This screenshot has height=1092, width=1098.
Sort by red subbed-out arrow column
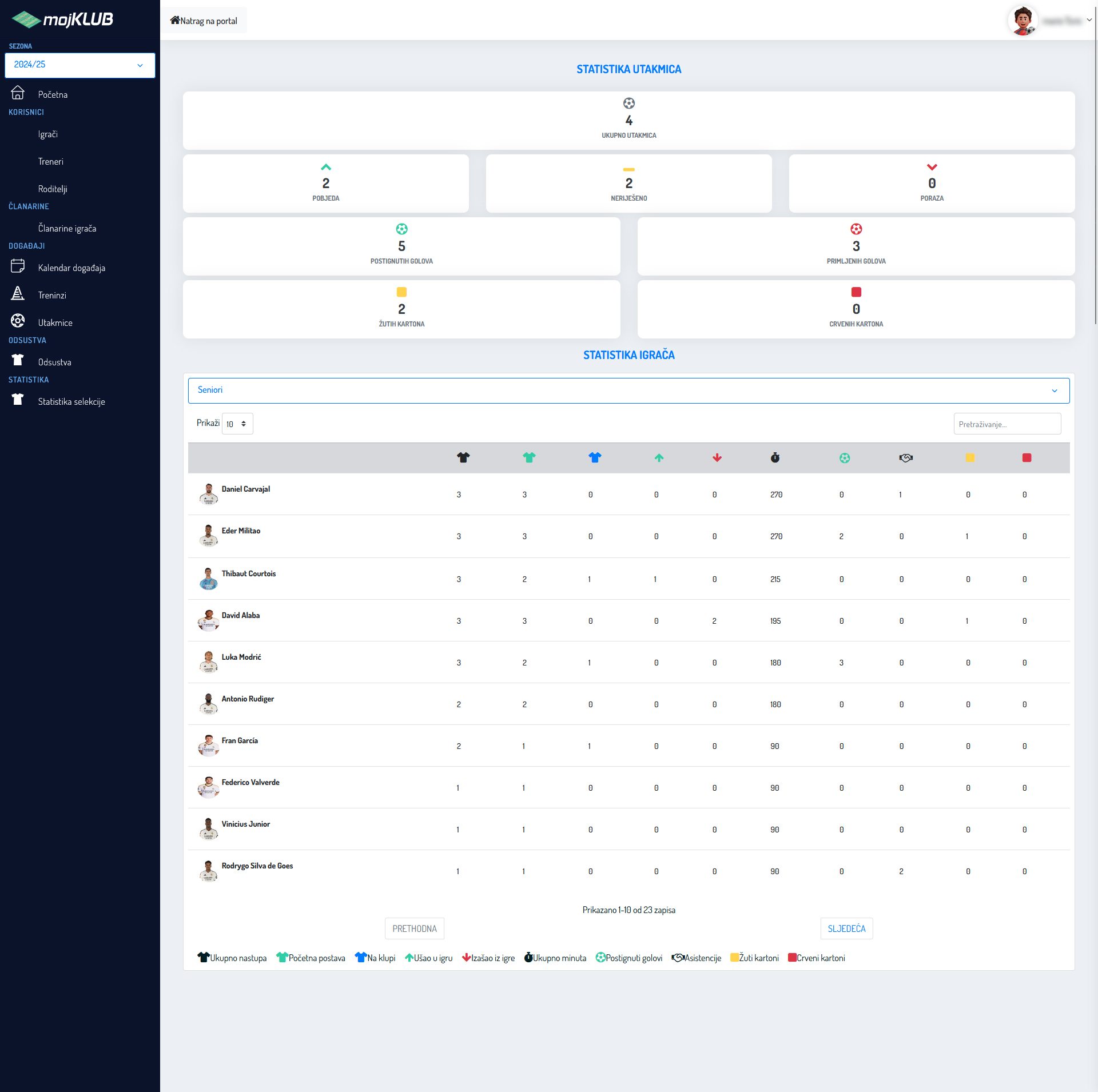click(717, 458)
